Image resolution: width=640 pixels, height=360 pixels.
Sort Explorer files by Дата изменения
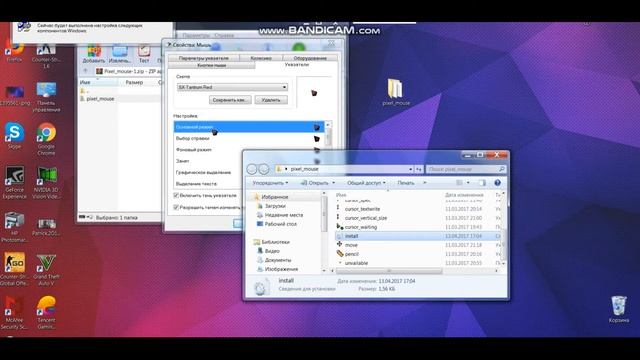(x=464, y=195)
